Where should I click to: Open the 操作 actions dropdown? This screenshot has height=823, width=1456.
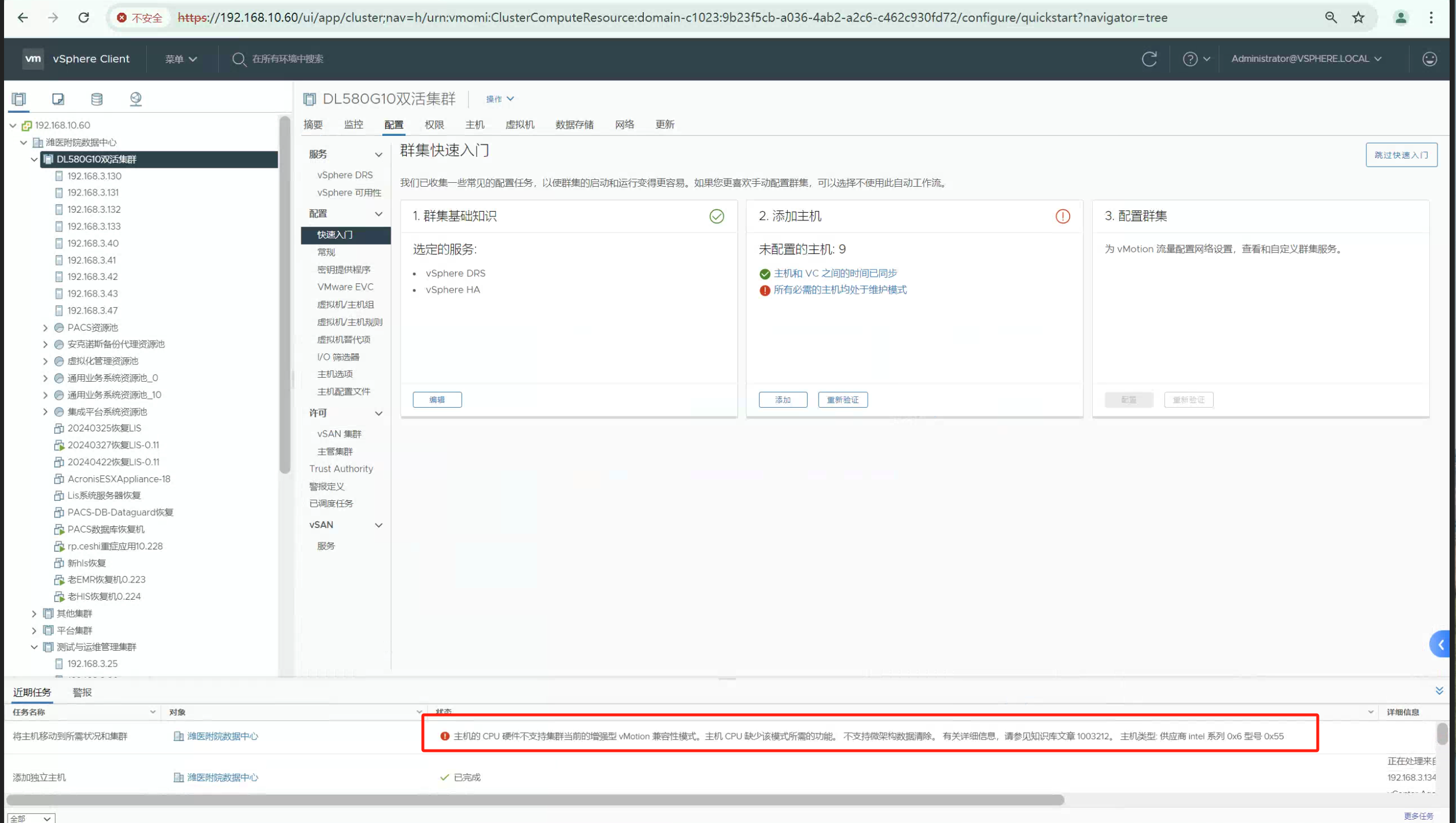[x=499, y=99]
